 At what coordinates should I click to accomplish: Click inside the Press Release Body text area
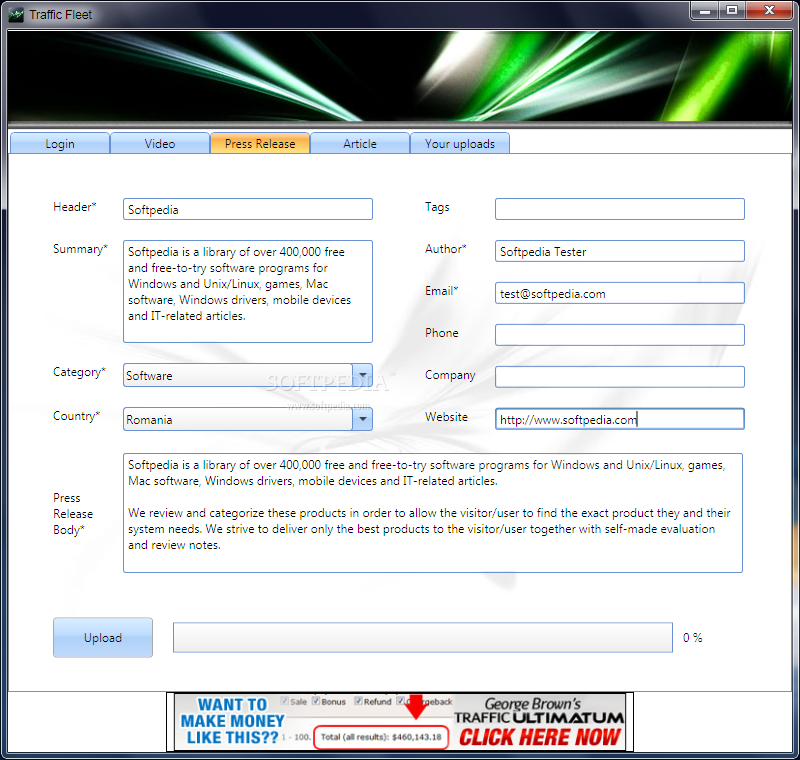click(433, 513)
